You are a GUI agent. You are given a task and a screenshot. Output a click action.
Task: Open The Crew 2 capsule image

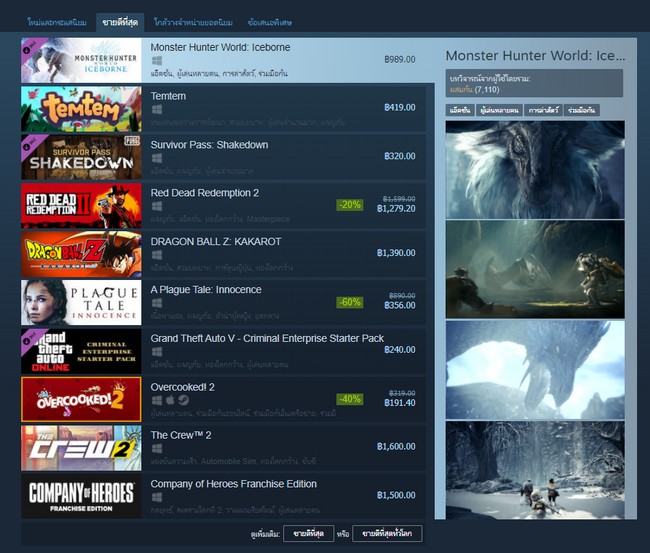coord(81,448)
